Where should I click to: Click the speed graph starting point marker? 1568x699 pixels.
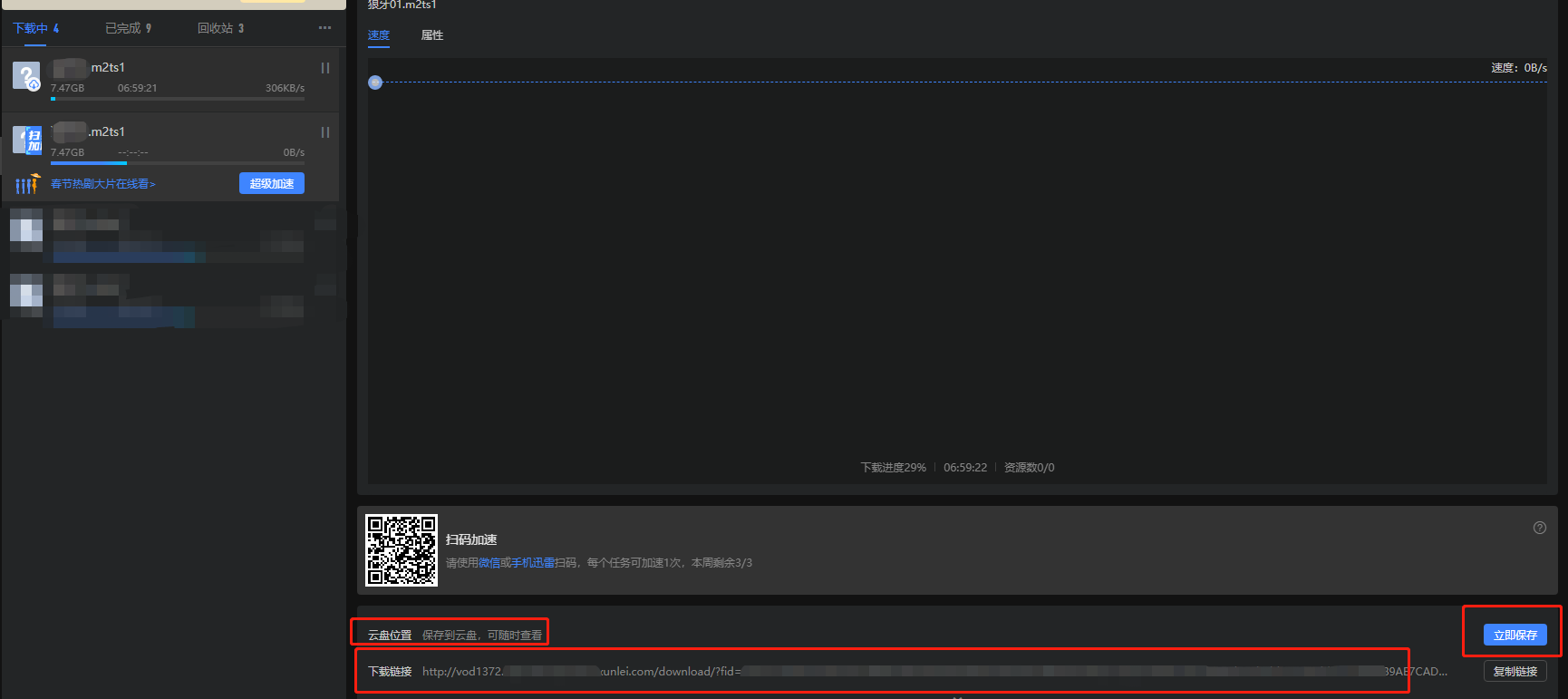coord(375,83)
